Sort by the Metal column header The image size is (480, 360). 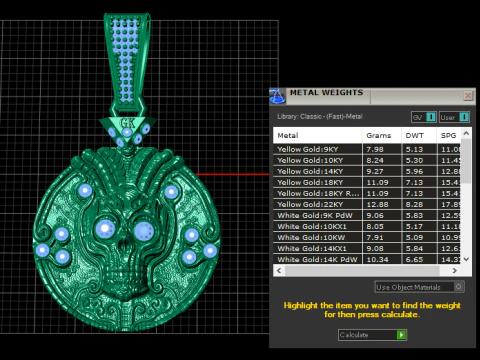click(317, 135)
